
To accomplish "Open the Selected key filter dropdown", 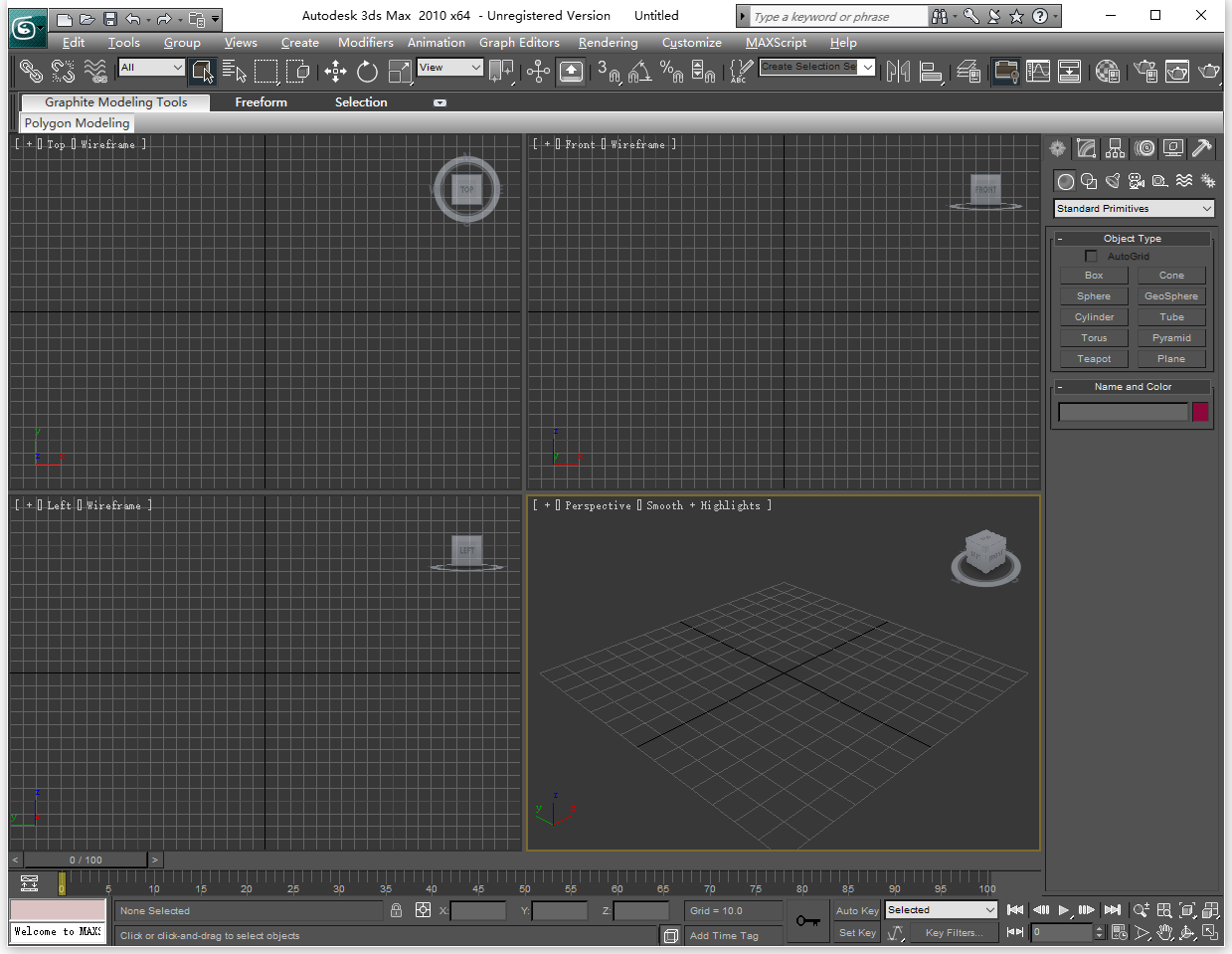I will coord(941,910).
